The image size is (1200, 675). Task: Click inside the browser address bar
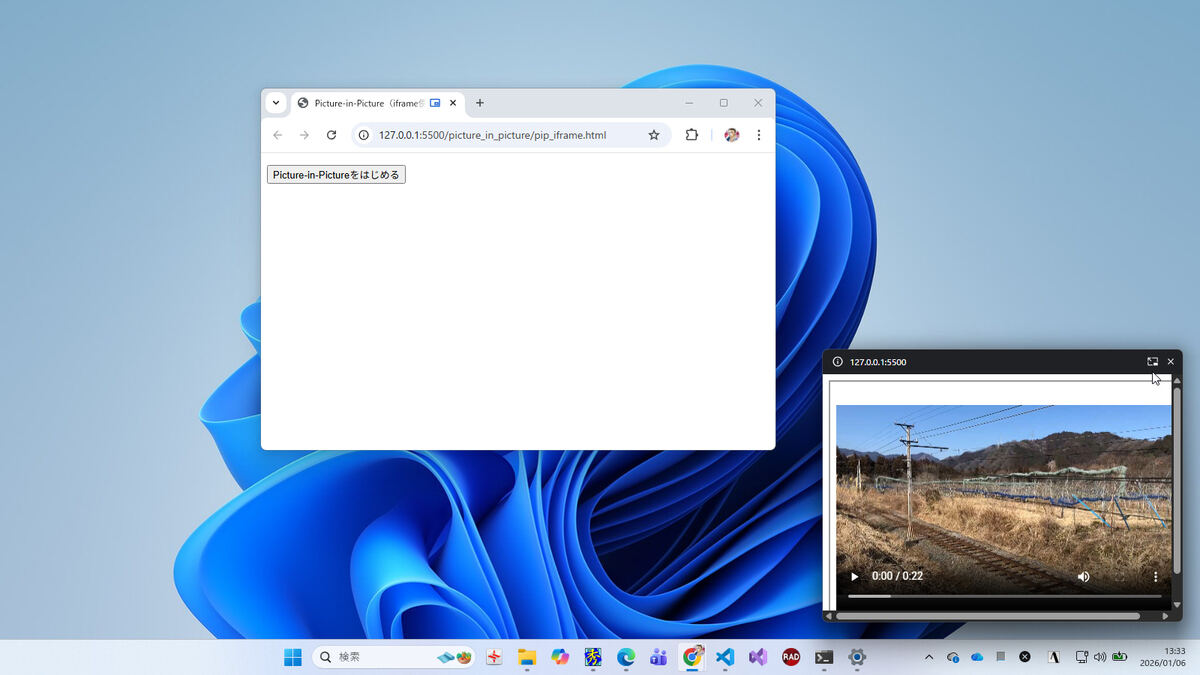click(490, 135)
